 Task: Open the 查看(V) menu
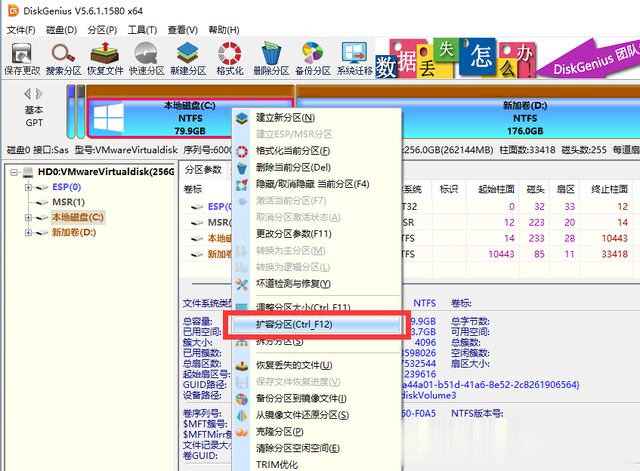pos(182,30)
